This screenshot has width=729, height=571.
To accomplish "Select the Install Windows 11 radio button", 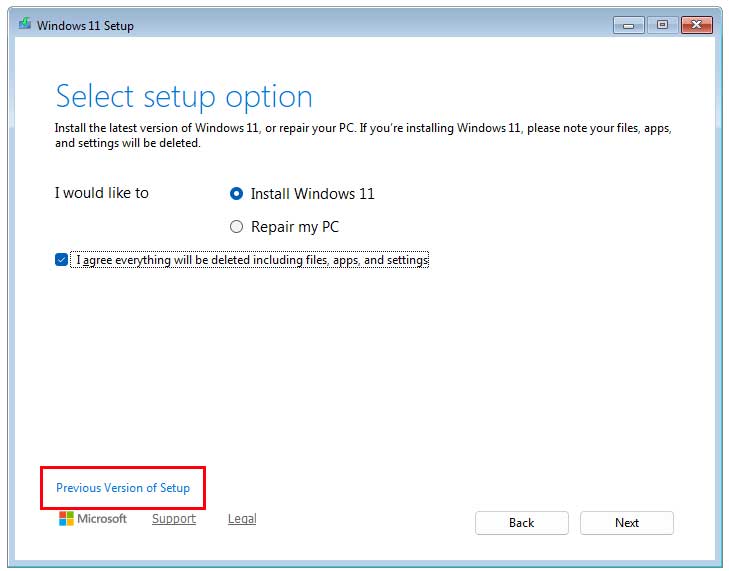I will point(237,193).
